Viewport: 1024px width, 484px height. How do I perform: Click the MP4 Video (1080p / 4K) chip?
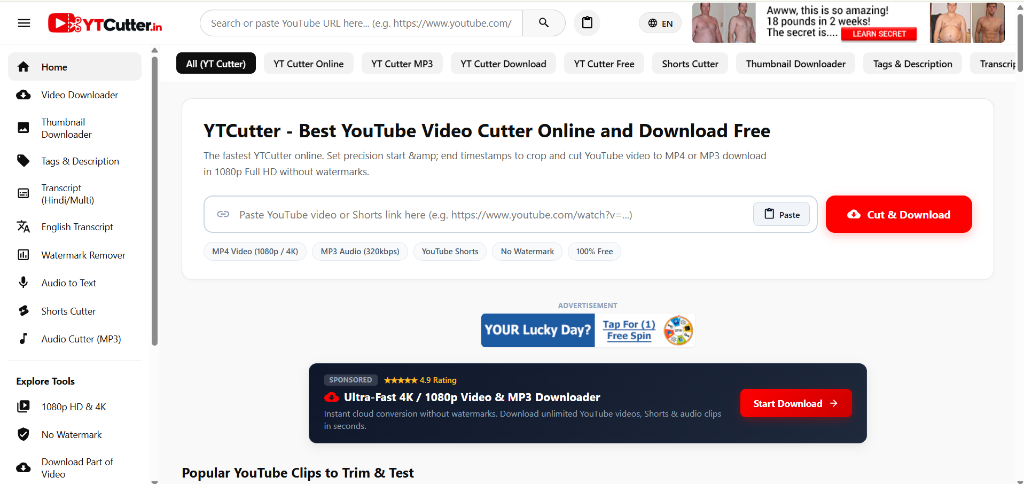pyautogui.click(x=255, y=251)
